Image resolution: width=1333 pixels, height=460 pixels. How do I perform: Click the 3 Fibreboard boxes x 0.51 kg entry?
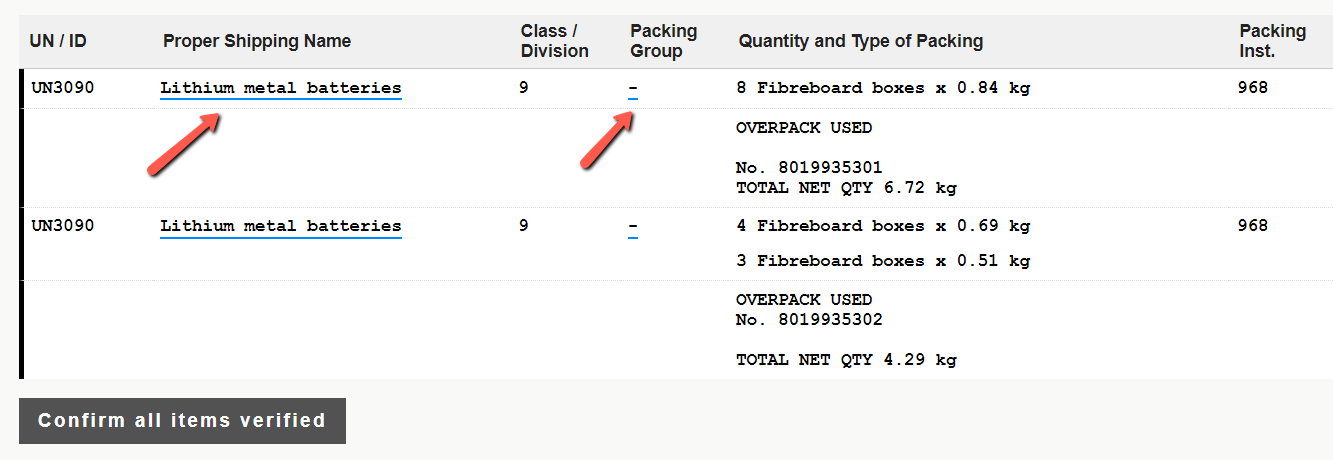(883, 261)
